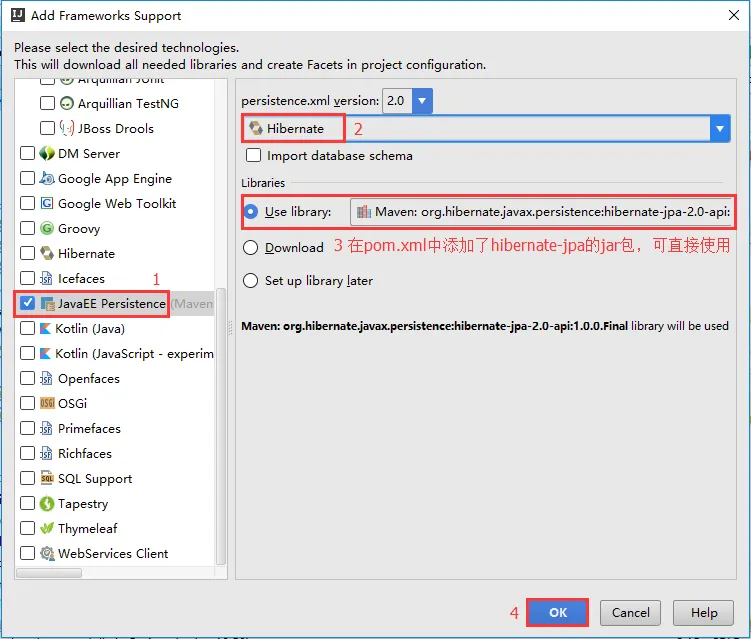Select the Tapestry row label
The image size is (751, 639).
point(83,504)
